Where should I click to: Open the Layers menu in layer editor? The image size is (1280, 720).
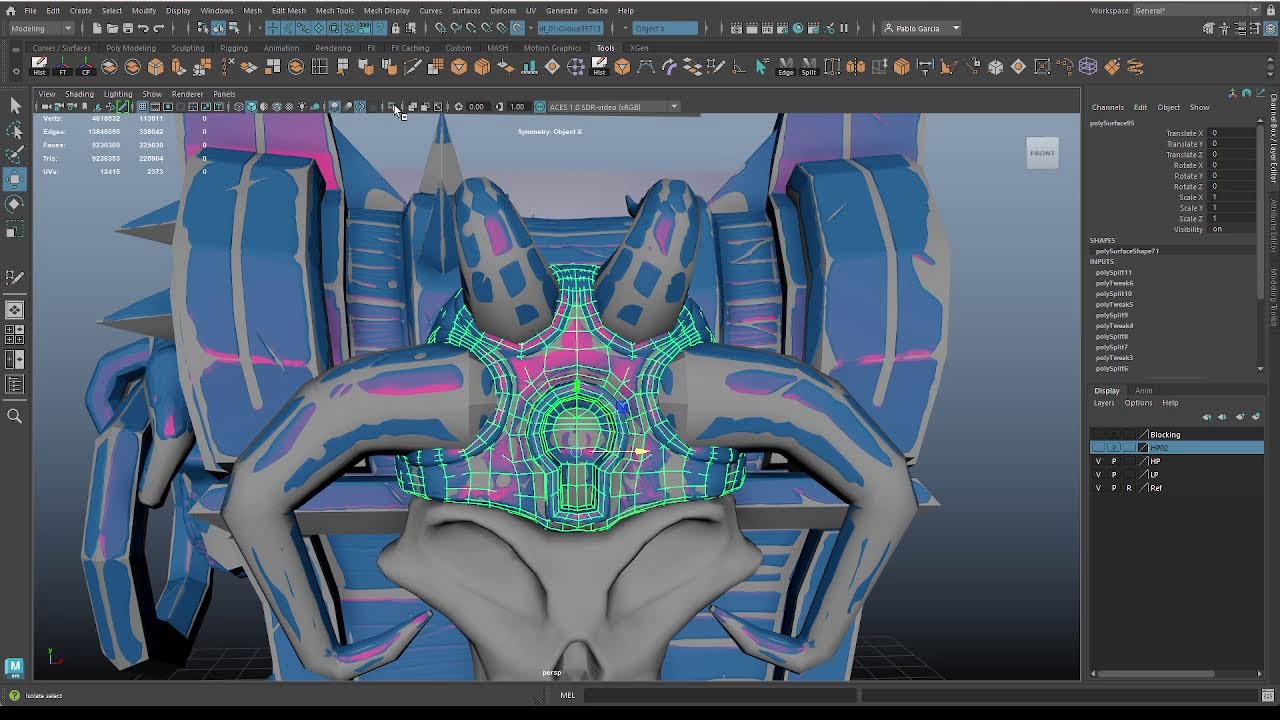[x=1104, y=403]
